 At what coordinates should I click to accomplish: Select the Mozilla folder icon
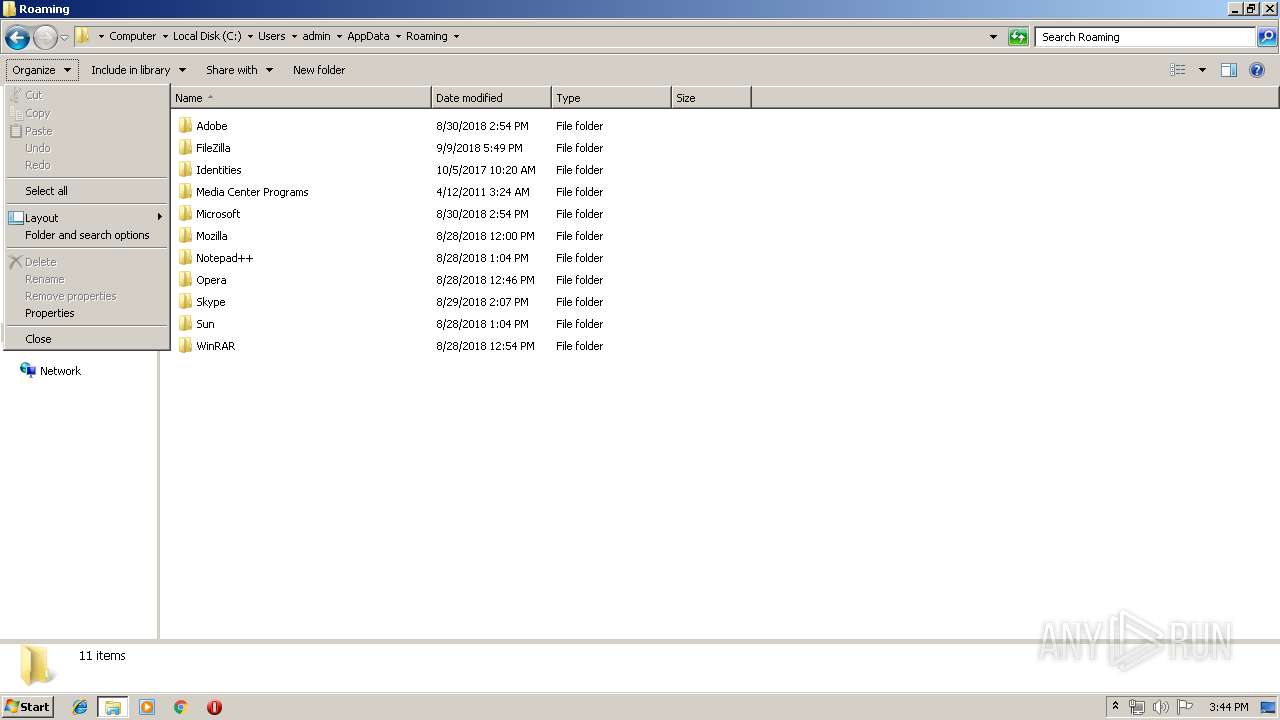coord(185,236)
